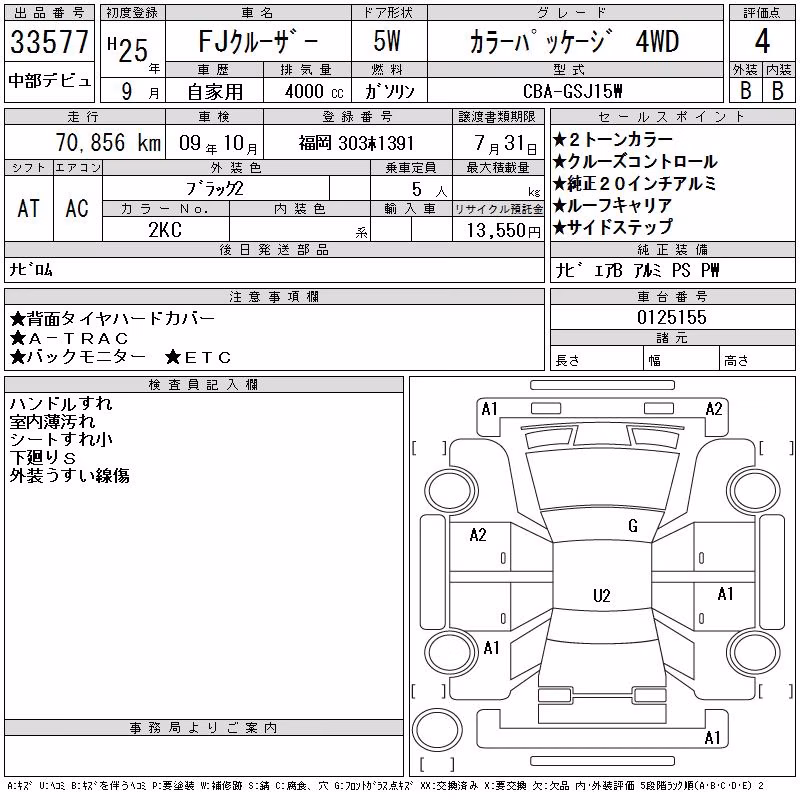This screenshot has height=800, width=800.
Task: Click the 検査員記入欄 header
Action: tap(204, 385)
